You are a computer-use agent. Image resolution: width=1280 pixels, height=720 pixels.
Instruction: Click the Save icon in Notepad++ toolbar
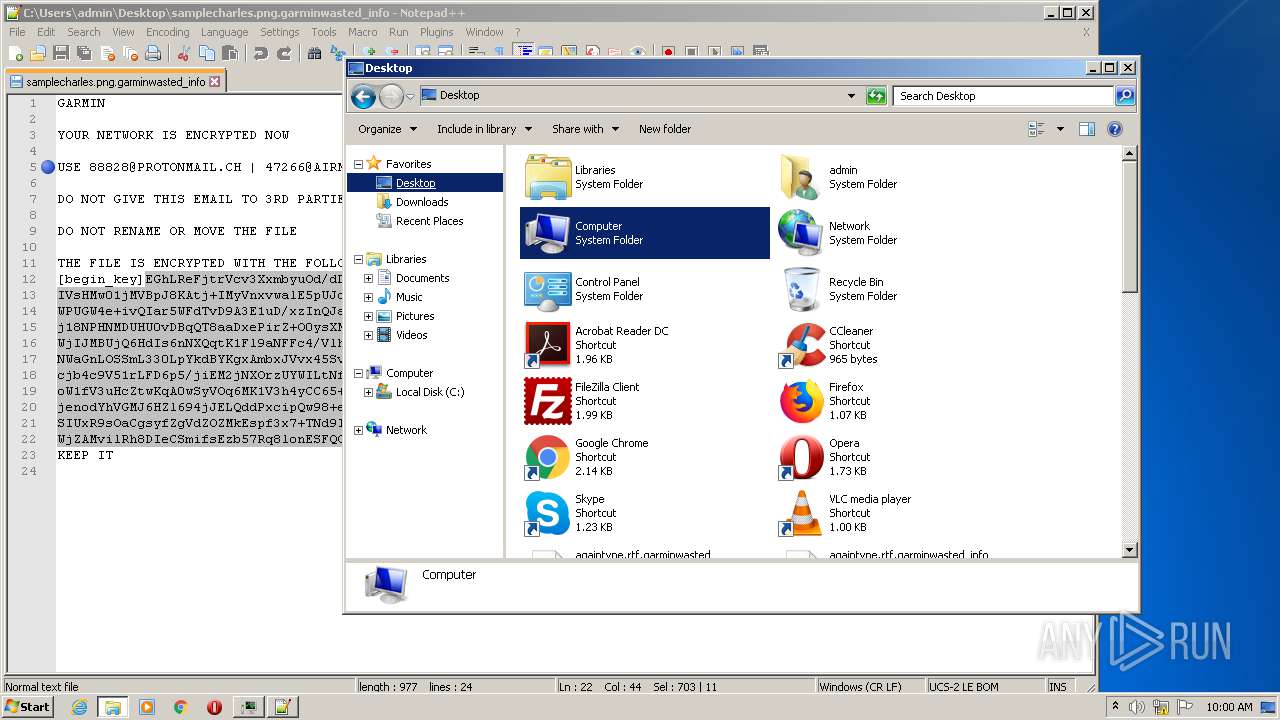[61, 53]
